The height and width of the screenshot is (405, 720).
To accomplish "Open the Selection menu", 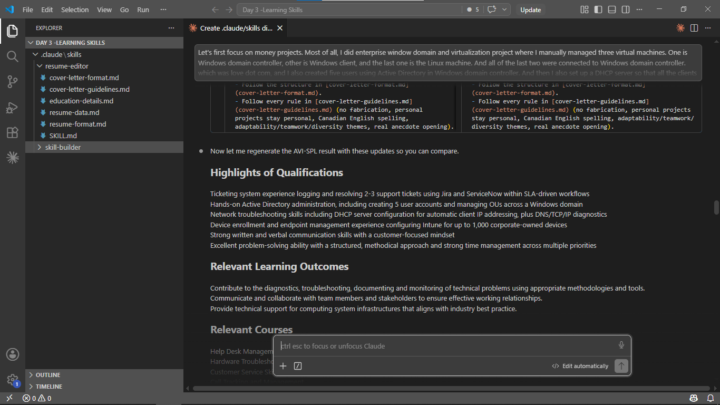I will pyautogui.click(x=74, y=10).
